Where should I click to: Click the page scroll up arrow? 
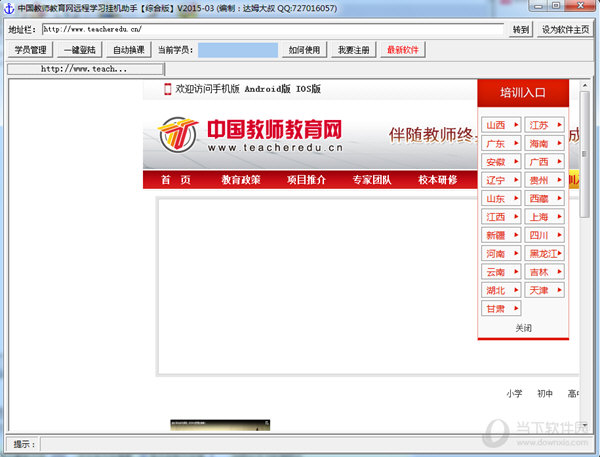coord(584,85)
